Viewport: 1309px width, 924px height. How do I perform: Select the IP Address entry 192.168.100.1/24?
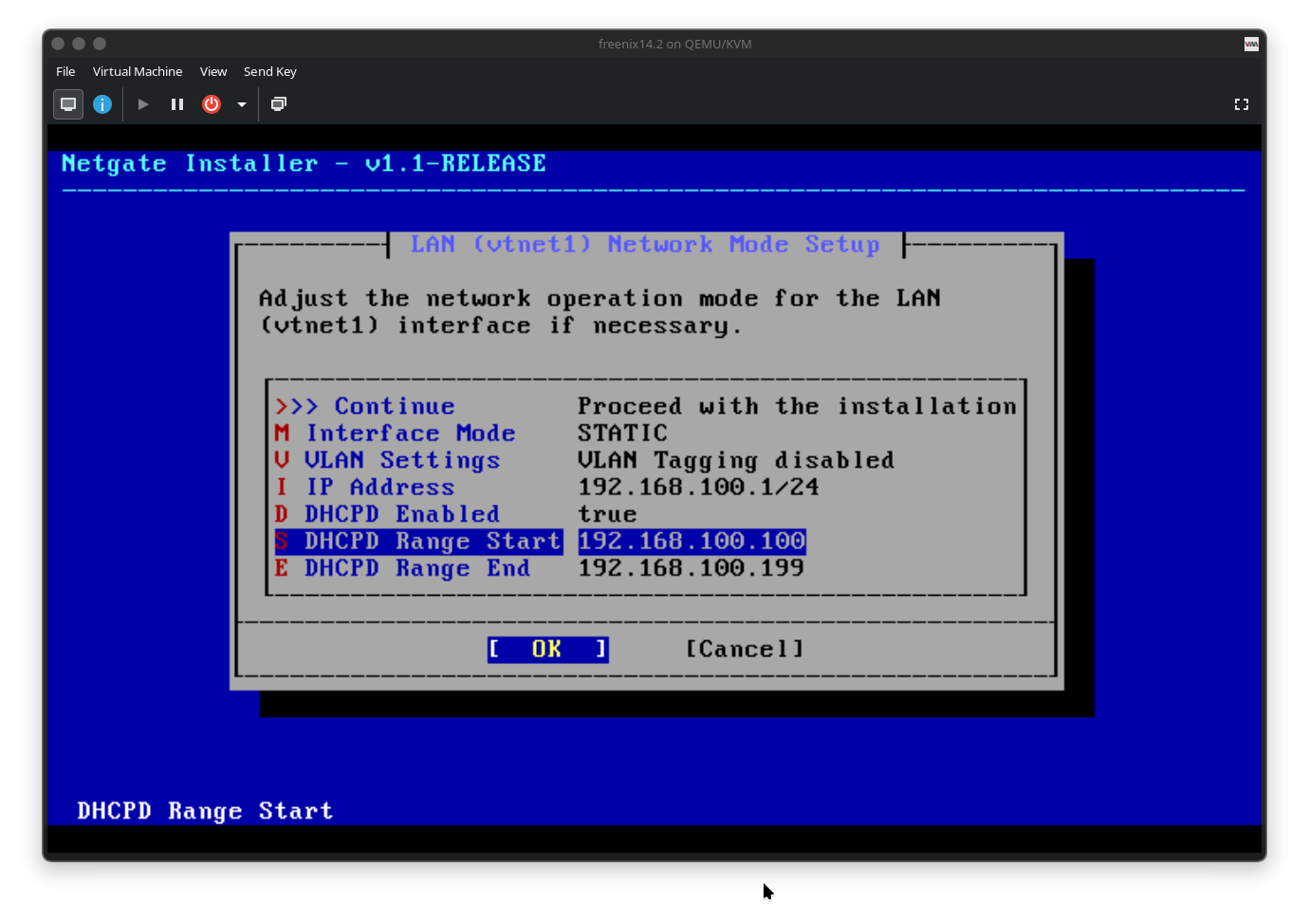pyautogui.click(x=378, y=487)
